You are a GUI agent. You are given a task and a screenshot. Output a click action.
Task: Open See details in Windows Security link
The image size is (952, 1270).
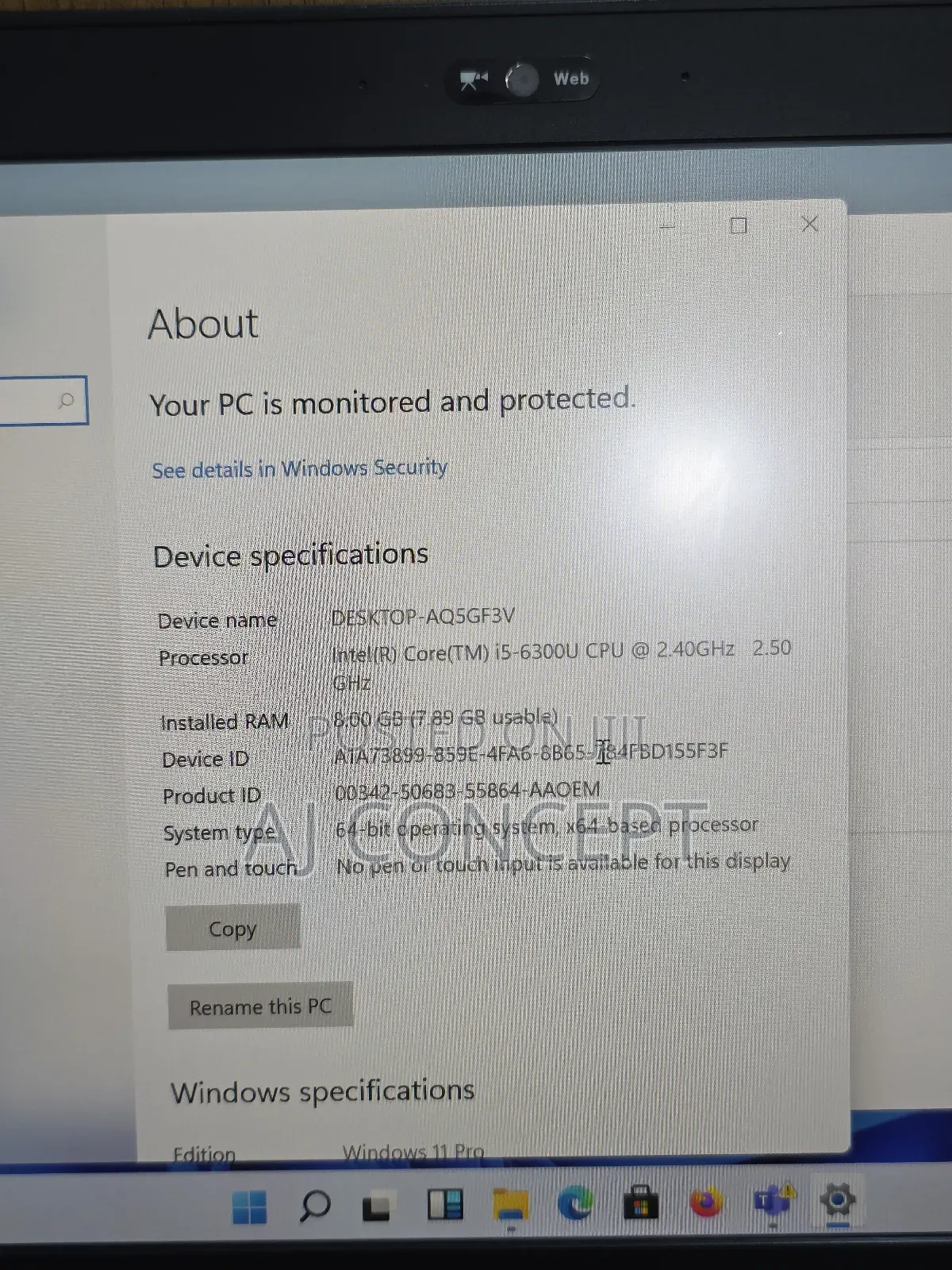click(299, 468)
